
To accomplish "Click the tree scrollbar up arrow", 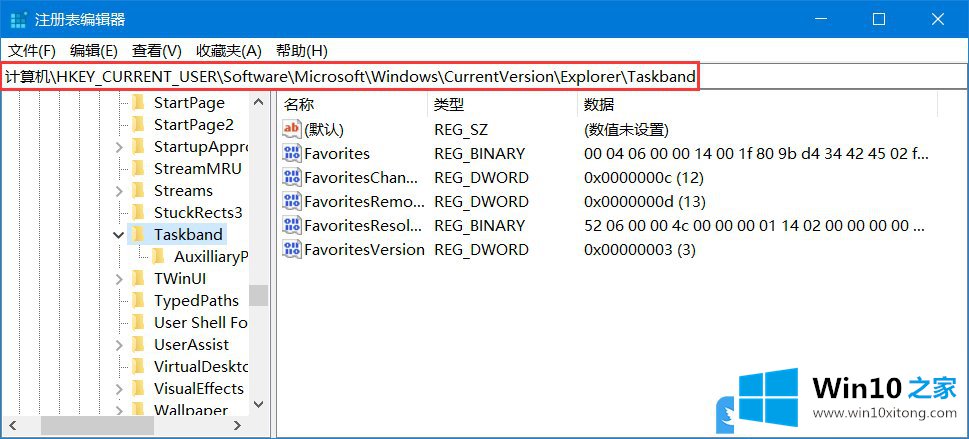I will (259, 102).
